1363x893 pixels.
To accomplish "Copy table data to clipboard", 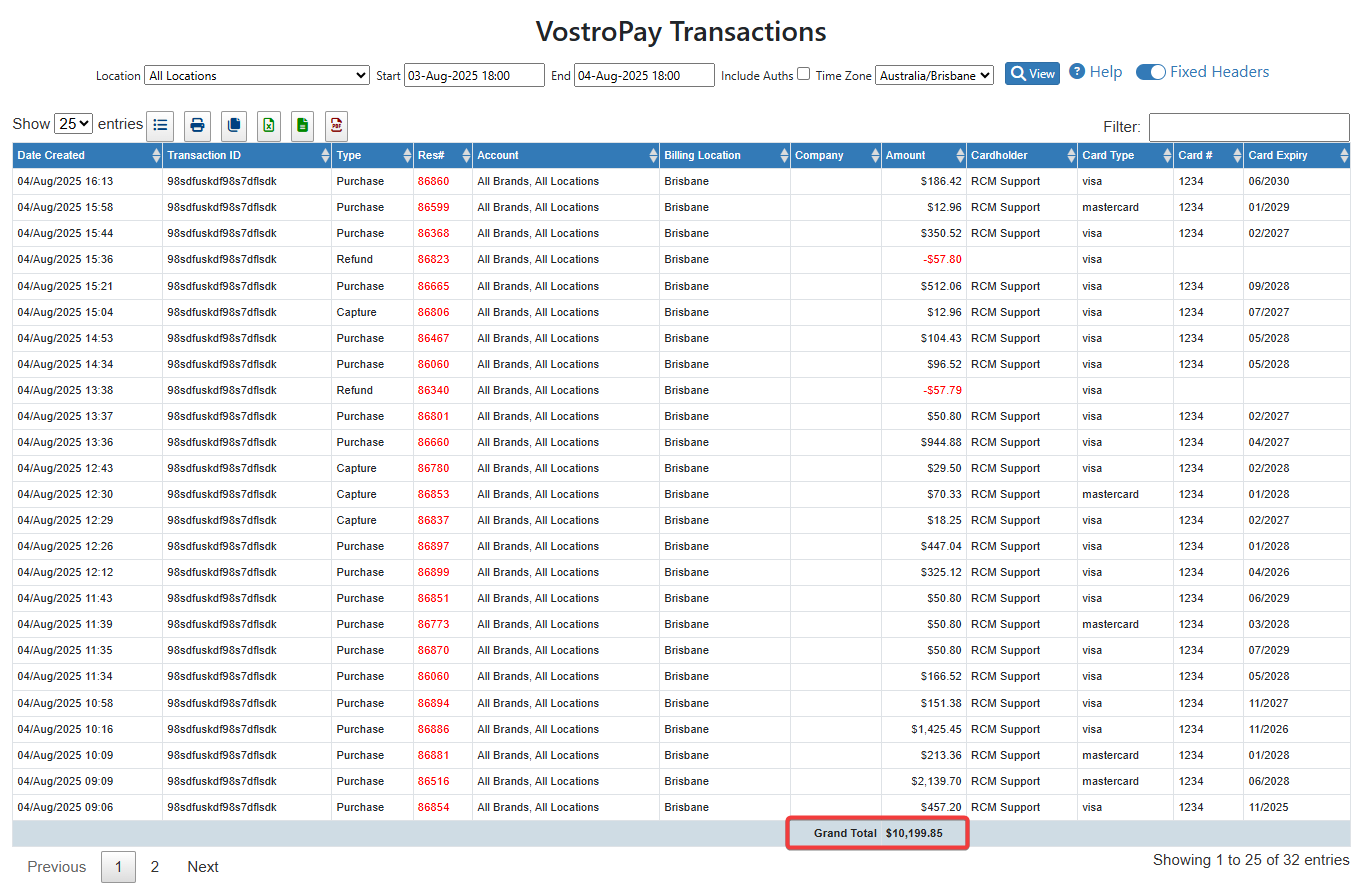I will click(234, 125).
